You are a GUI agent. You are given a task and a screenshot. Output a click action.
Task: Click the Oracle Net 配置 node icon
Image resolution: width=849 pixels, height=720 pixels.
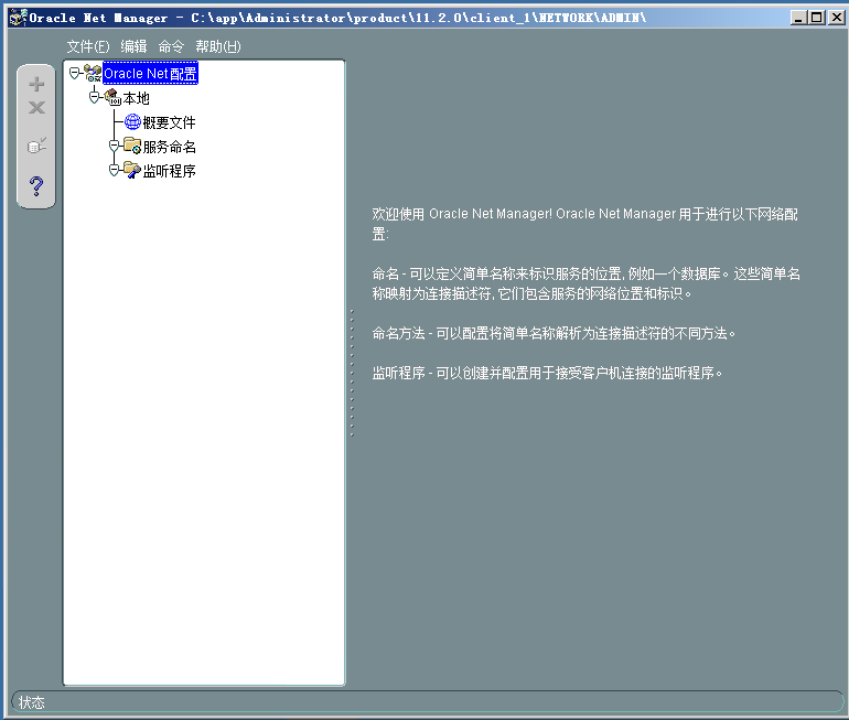click(93, 73)
